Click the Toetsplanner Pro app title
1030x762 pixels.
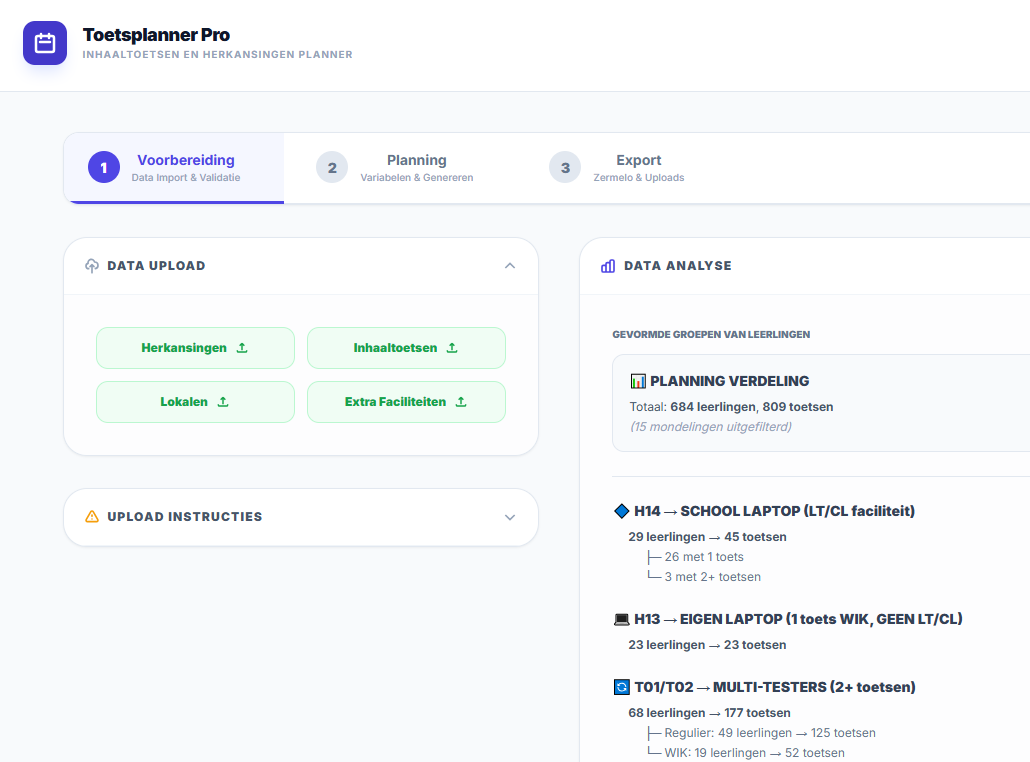click(156, 34)
